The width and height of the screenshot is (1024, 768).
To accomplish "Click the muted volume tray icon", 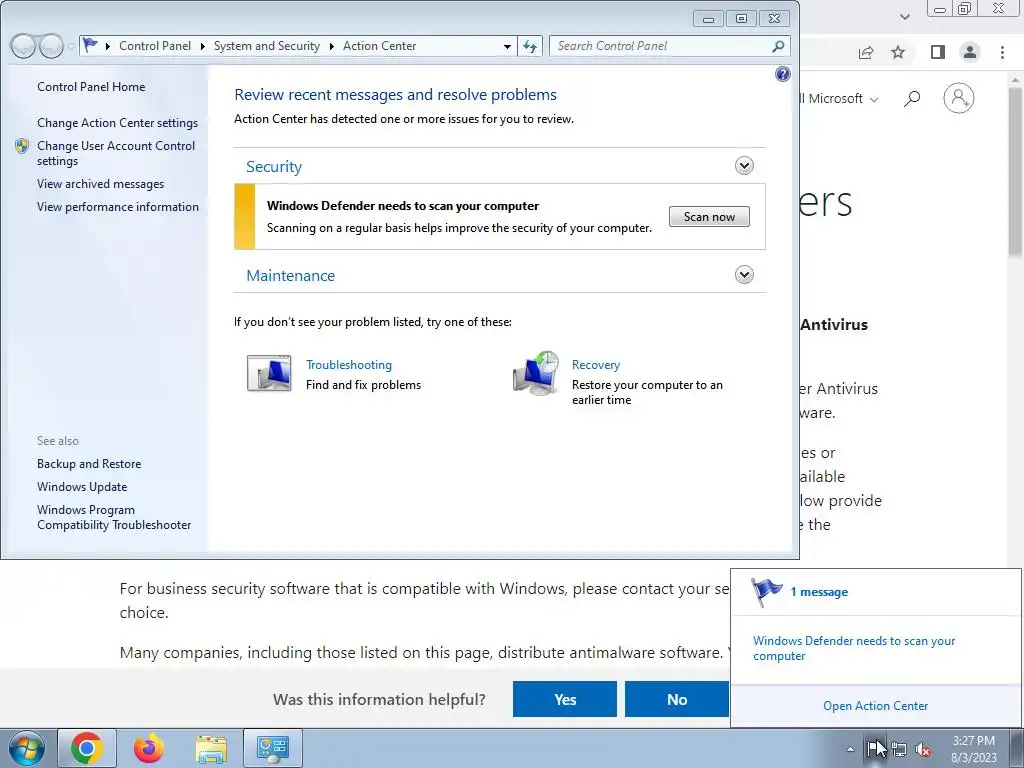I will point(923,749).
